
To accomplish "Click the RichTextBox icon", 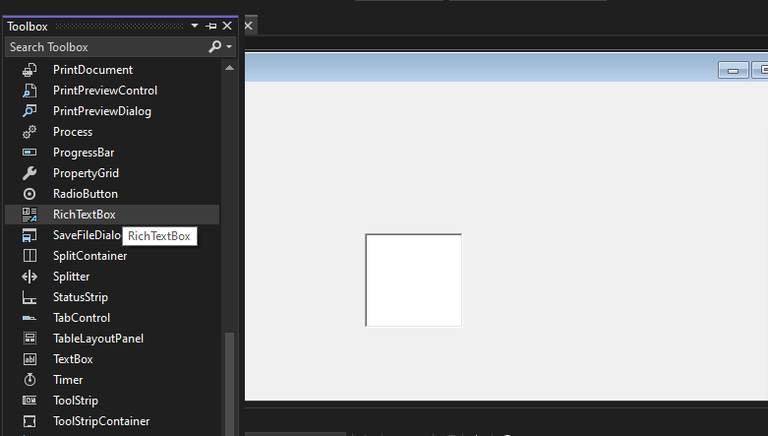I will pos(29,215).
